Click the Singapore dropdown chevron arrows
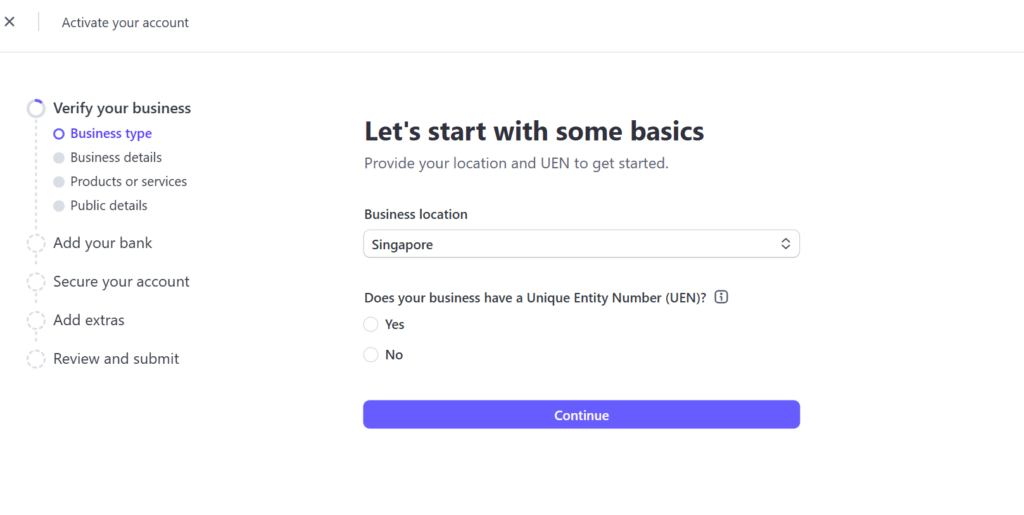This screenshot has height=515, width=1024. [786, 244]
